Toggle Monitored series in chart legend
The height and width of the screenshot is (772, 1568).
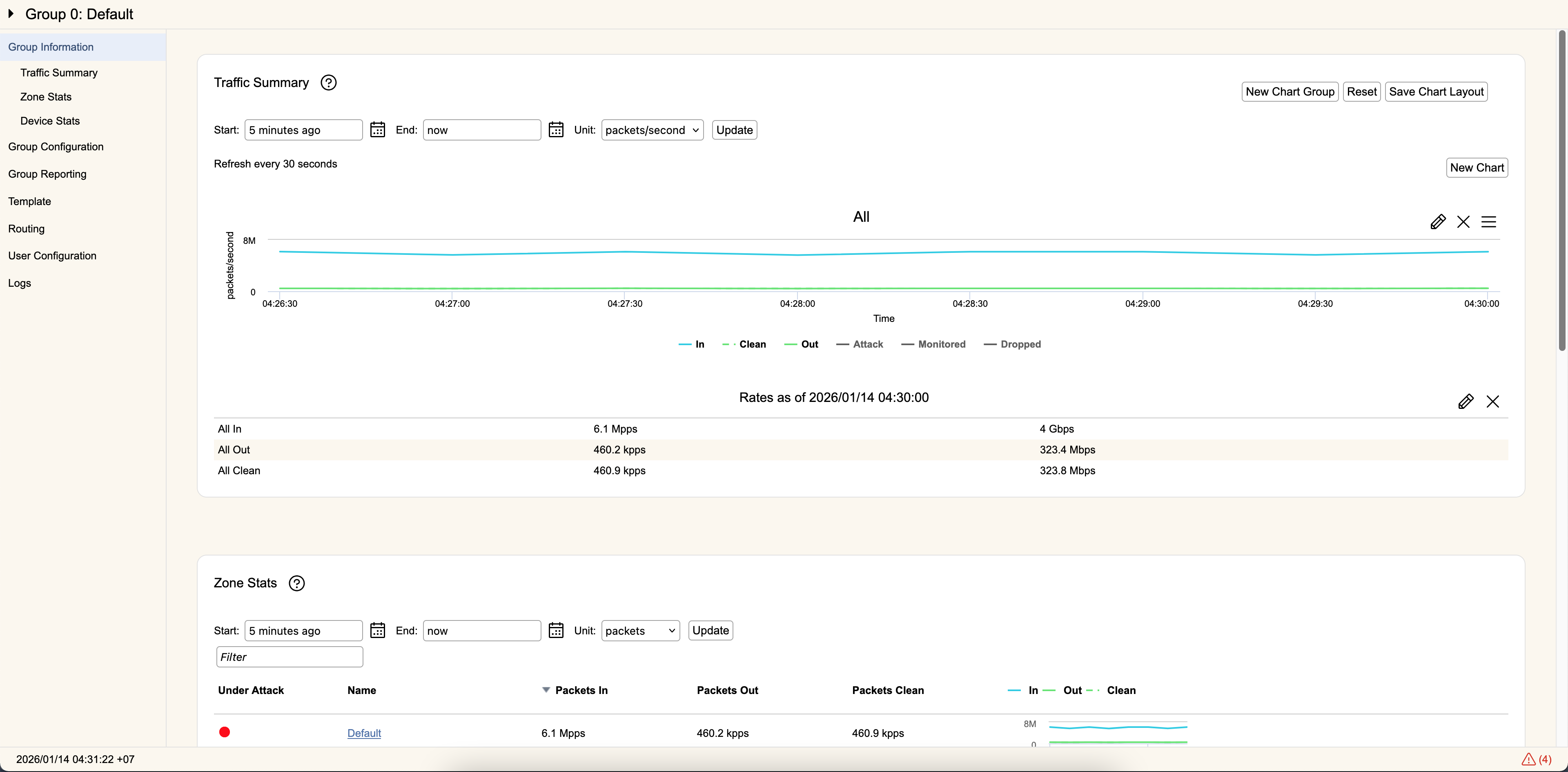click(933, 344)
